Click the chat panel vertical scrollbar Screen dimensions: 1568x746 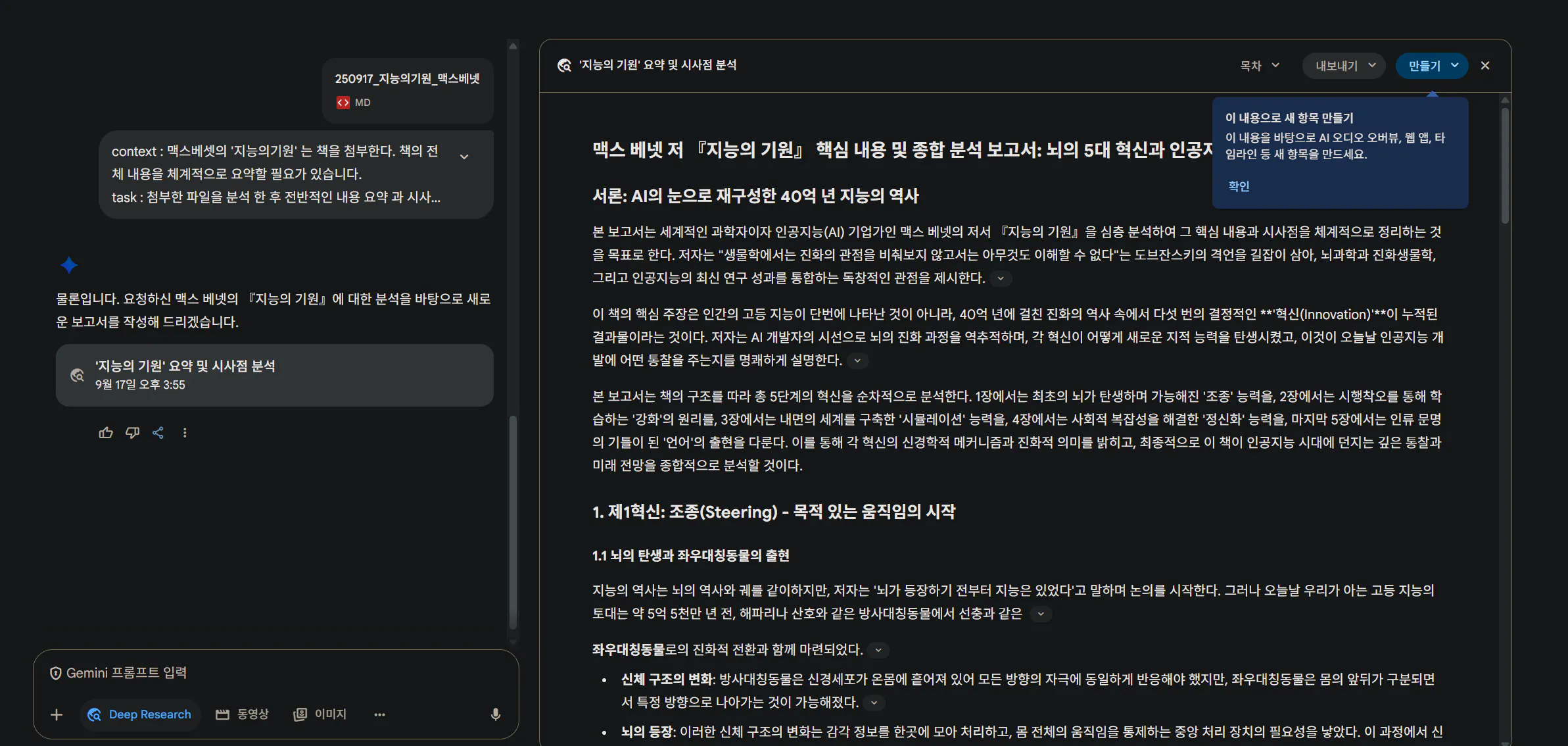pos(513,523)
